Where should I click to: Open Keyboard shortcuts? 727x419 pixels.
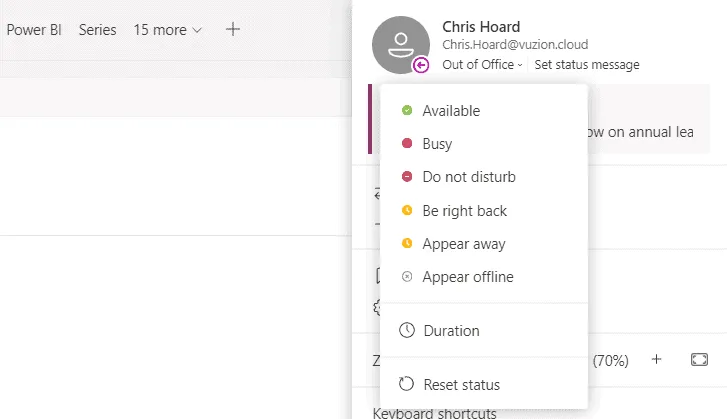[434, 412]
